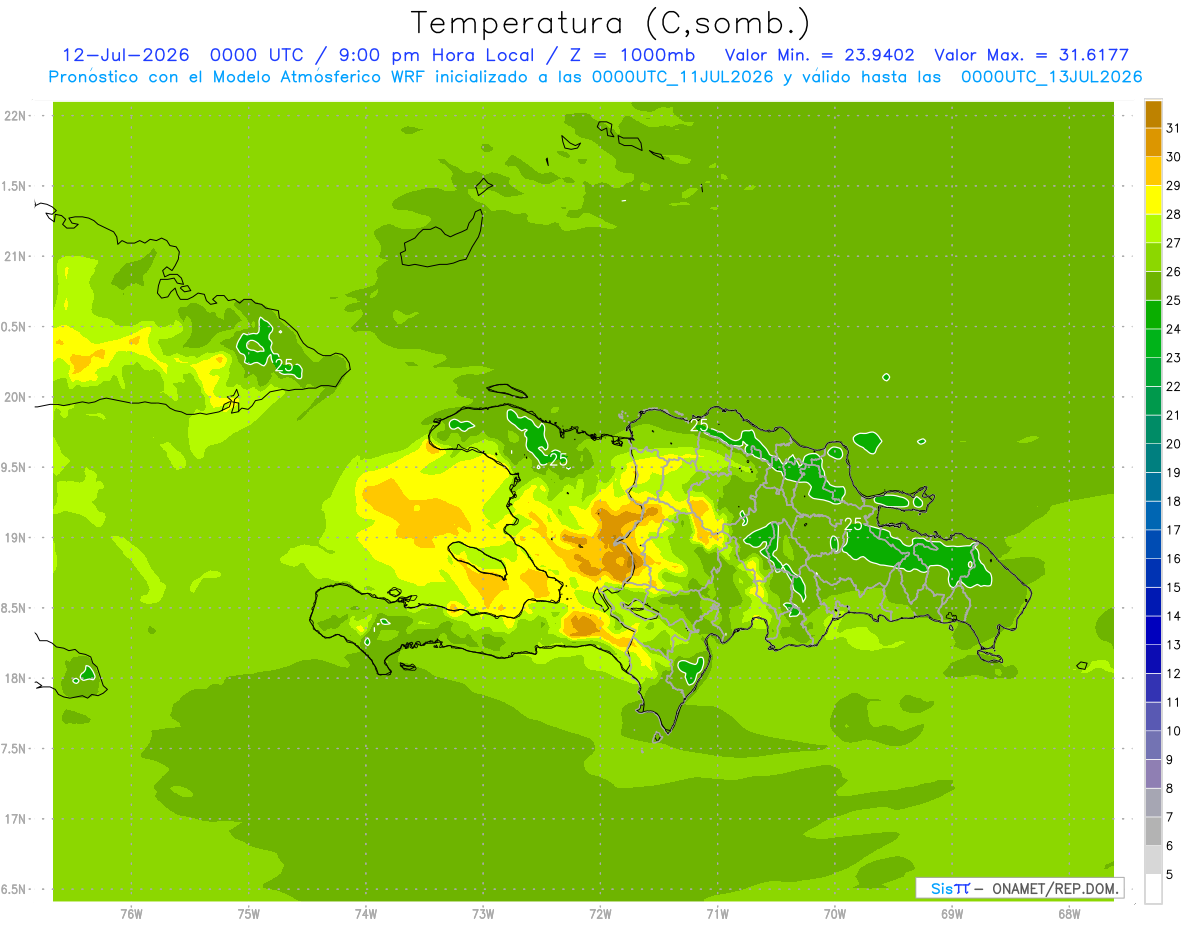The image size is (1200, 927).
Task: Click the title "Temperatura (C,somb.)"
Action: click(x=610, y=23)
